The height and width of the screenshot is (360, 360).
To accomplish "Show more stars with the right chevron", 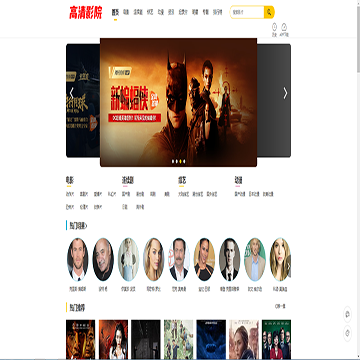I will point(288,266).
